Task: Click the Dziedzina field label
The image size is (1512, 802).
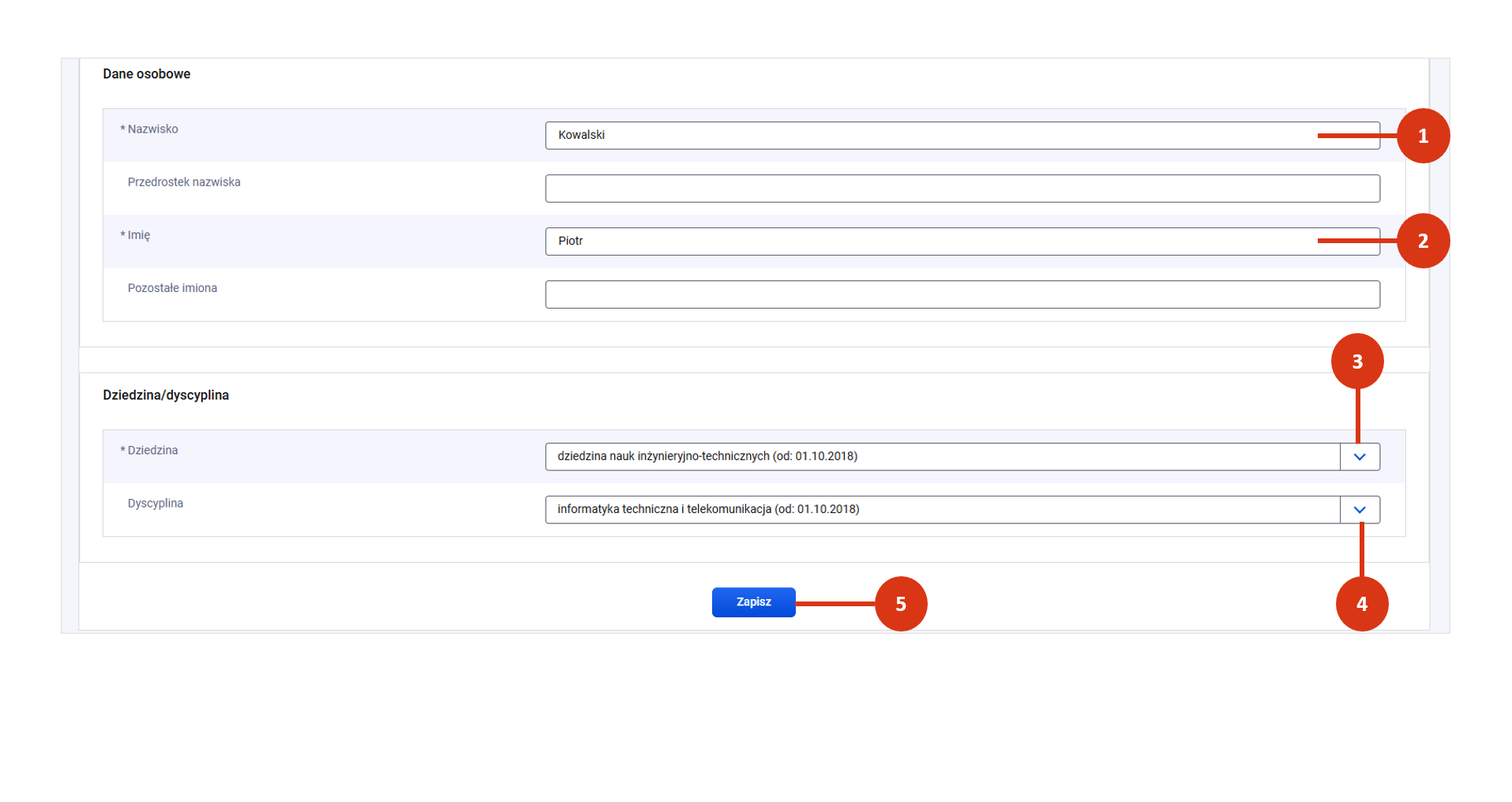Action: (x=152, y=451)
